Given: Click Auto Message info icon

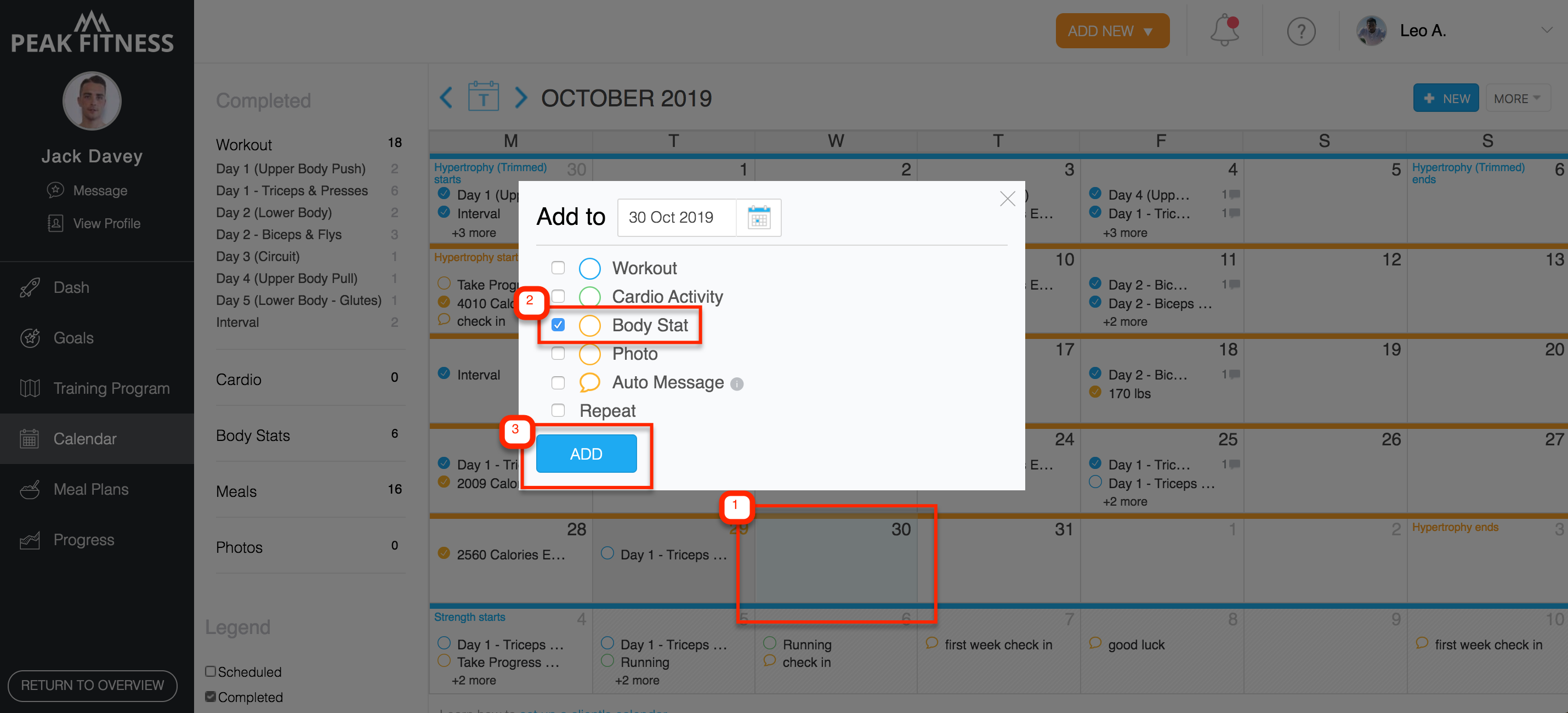Looking at the screenshot, I should (x=736, y=383).
